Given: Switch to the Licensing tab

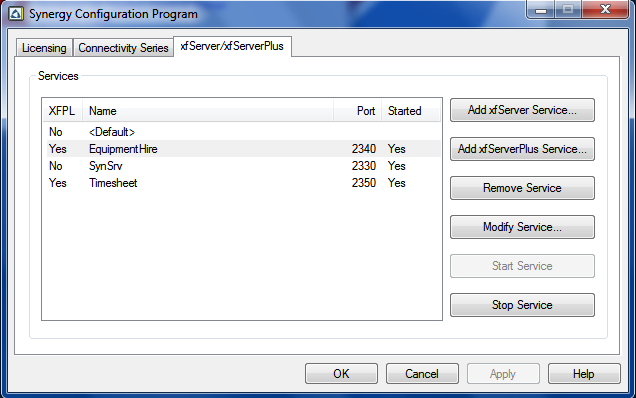Looking at the screenshot, I should (44, 48).
